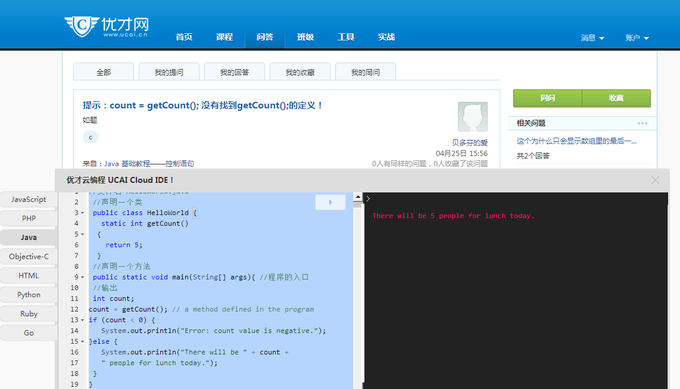
Task: Switch to the 全部 tab
Action: (x=104, y=72)
